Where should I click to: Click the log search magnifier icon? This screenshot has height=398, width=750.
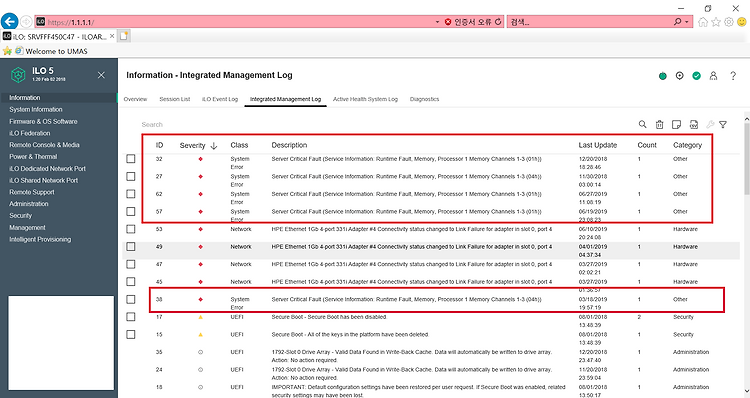[x=642, y=124]
